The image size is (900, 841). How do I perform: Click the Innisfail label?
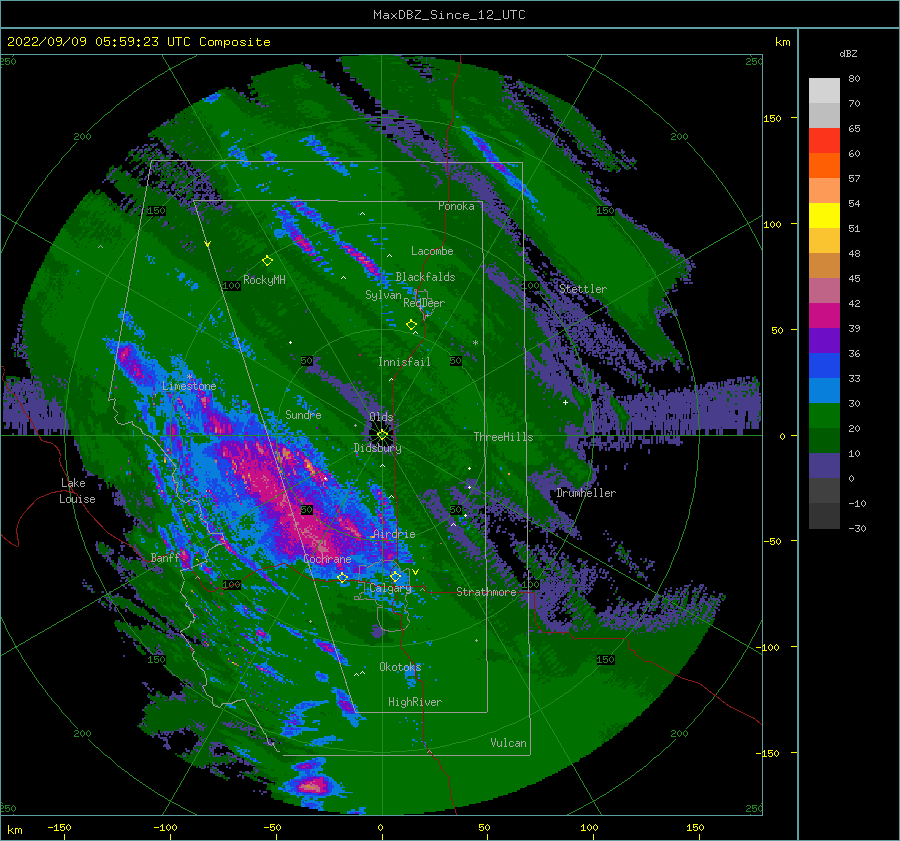(x=404, y=362)
